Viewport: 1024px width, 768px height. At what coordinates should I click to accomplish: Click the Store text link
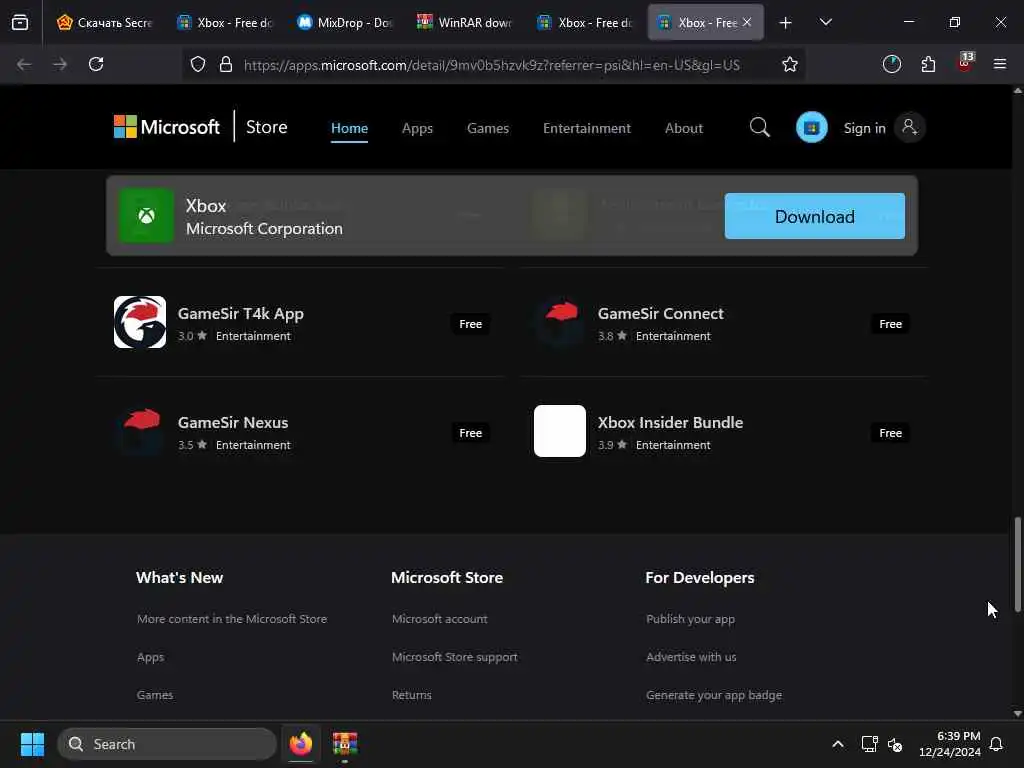click(266, 127)
